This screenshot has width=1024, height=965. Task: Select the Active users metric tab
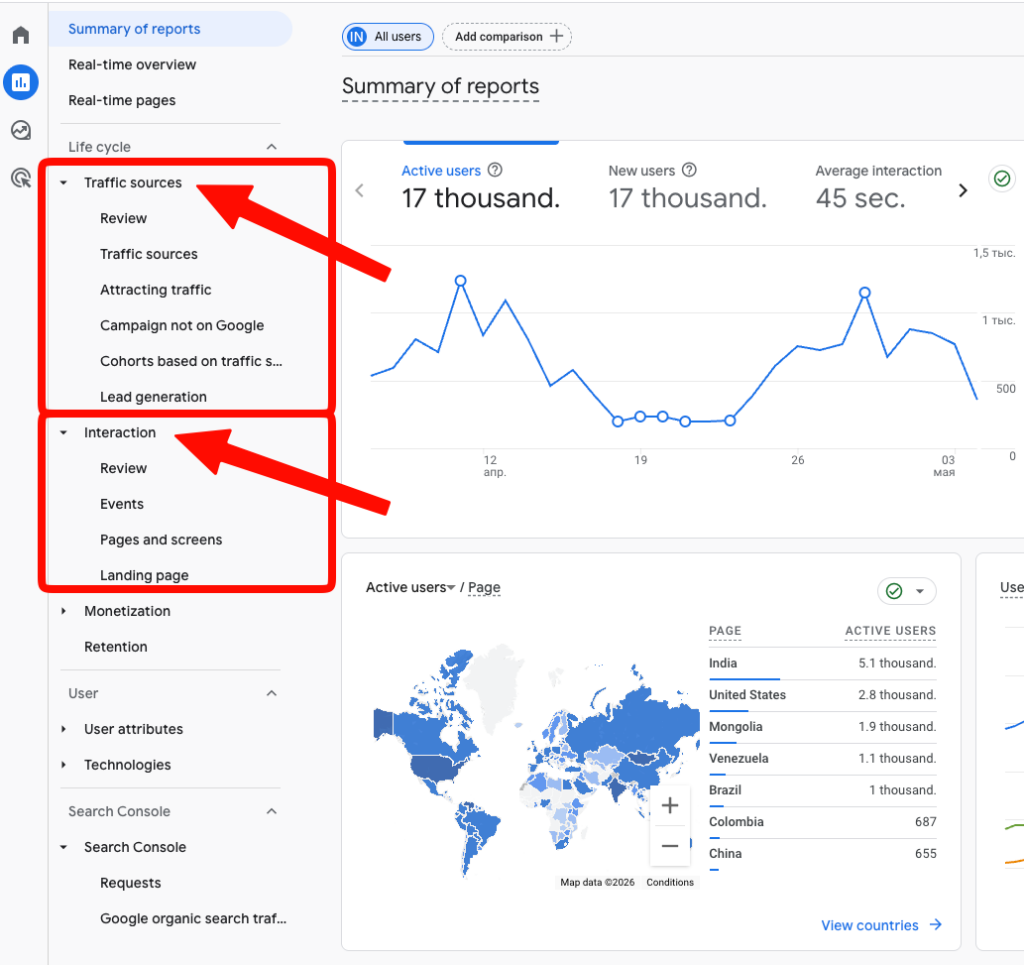(x=481, y=188)
